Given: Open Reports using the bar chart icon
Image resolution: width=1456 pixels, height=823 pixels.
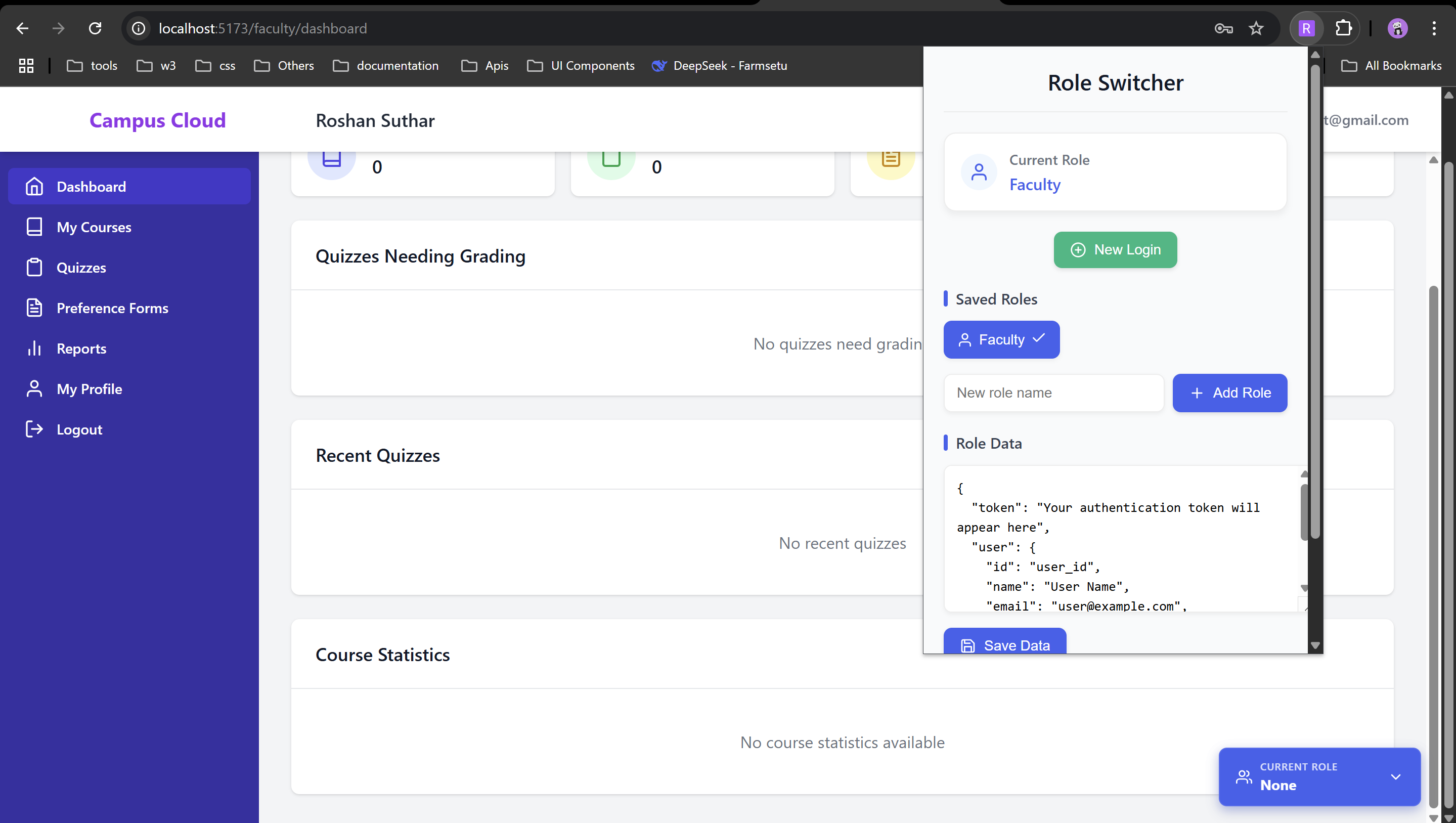Looking at the screenshot, I should pyautogui.click(x=34, y=348).
